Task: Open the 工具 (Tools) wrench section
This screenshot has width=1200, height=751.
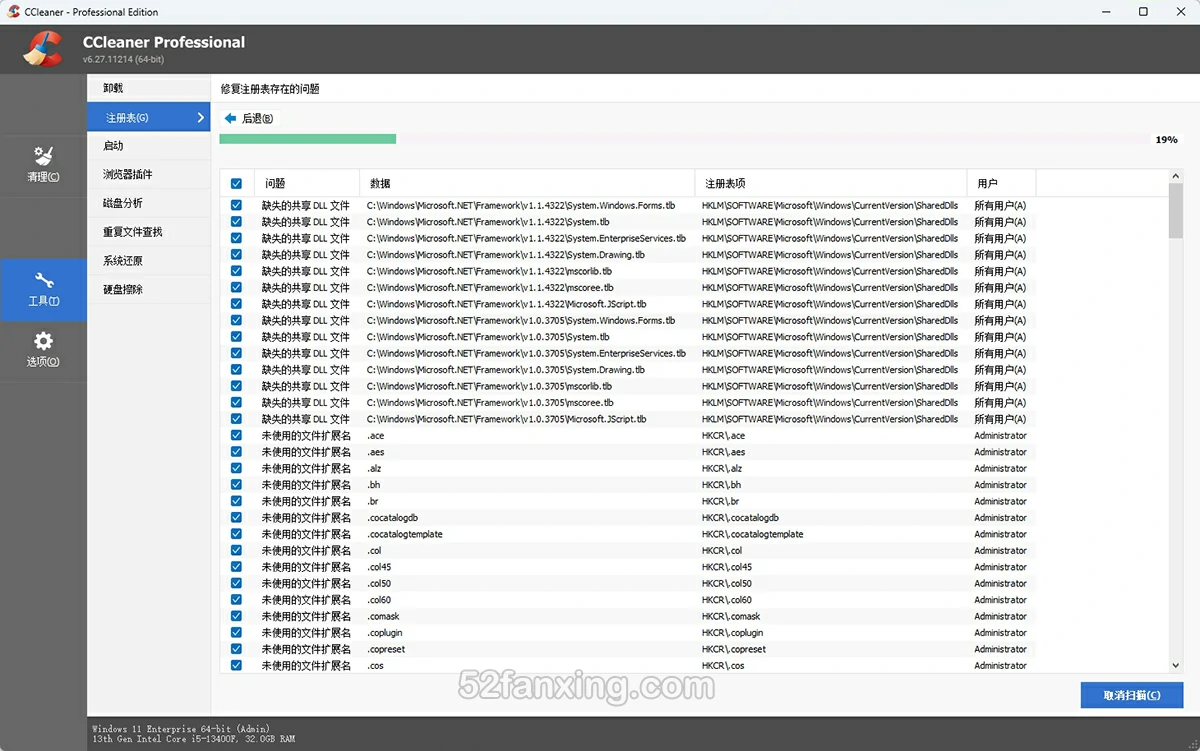Action: (43, 289)
